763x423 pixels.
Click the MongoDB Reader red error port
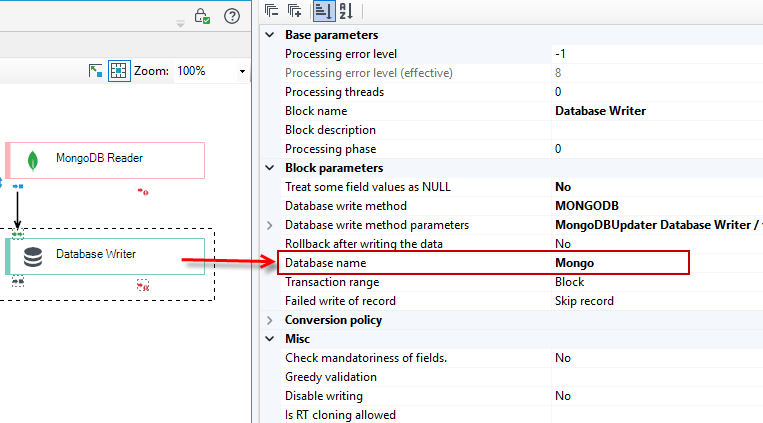pos(143,192)
